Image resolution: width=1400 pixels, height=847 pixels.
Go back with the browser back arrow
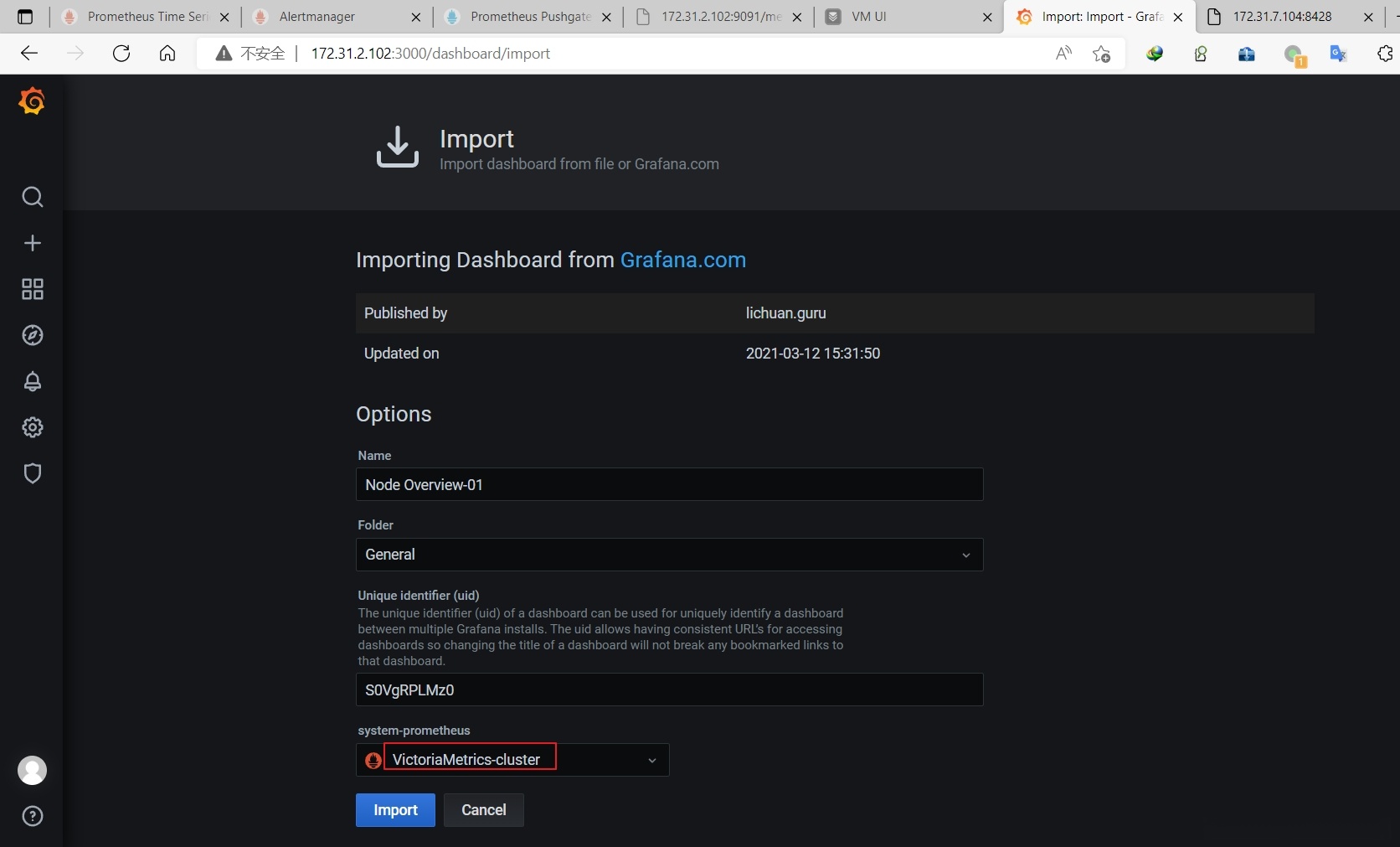coord(29,54)
